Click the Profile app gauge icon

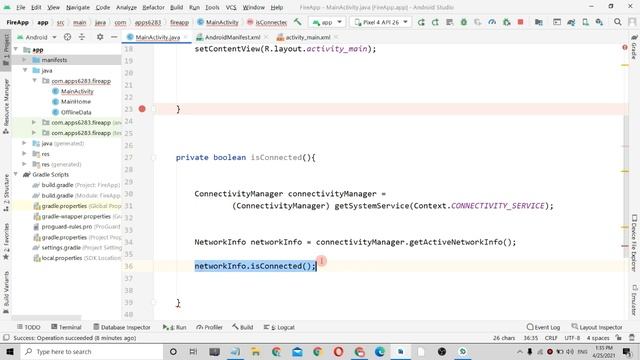point(492,22)
